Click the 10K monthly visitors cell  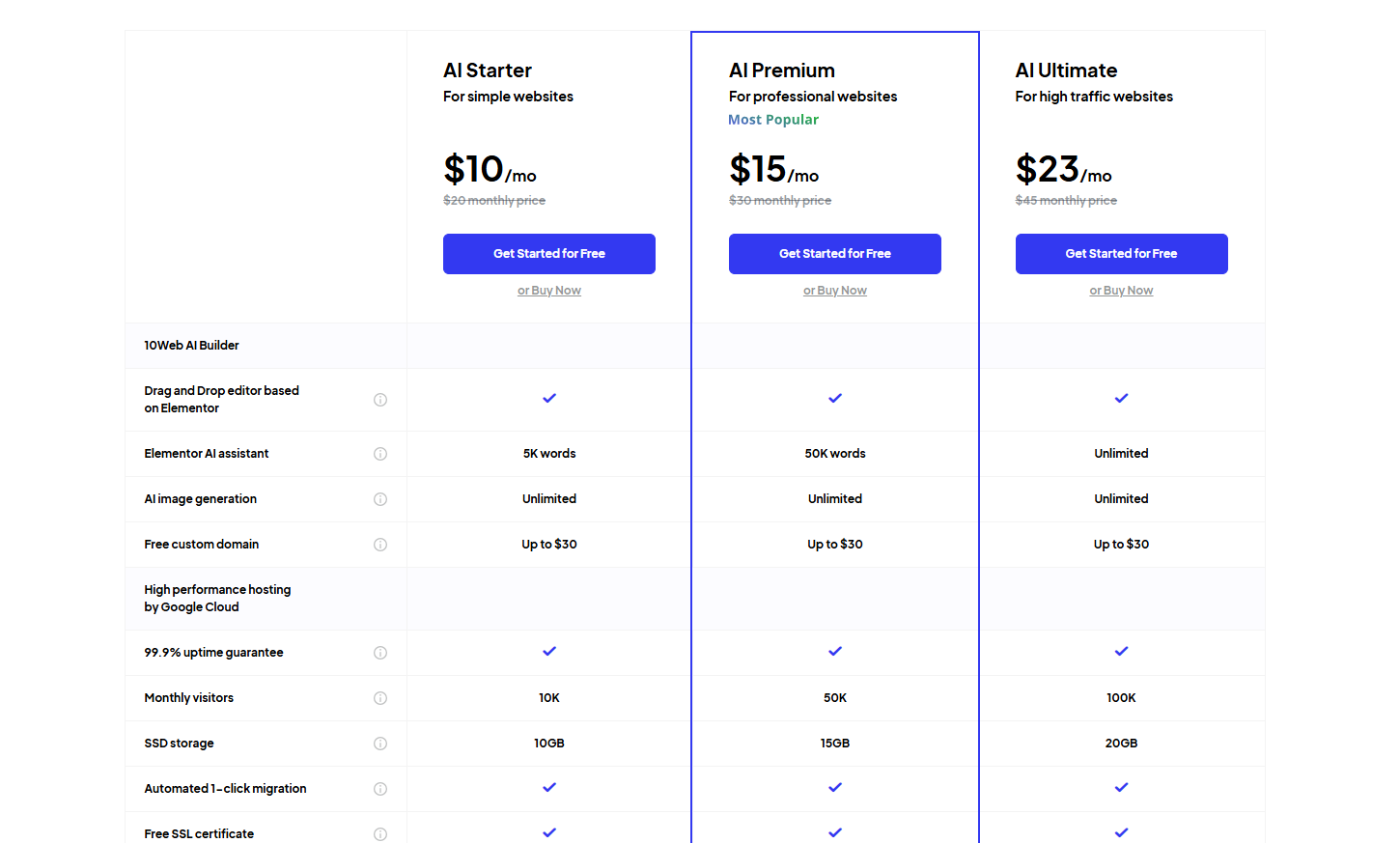point(549,698)
